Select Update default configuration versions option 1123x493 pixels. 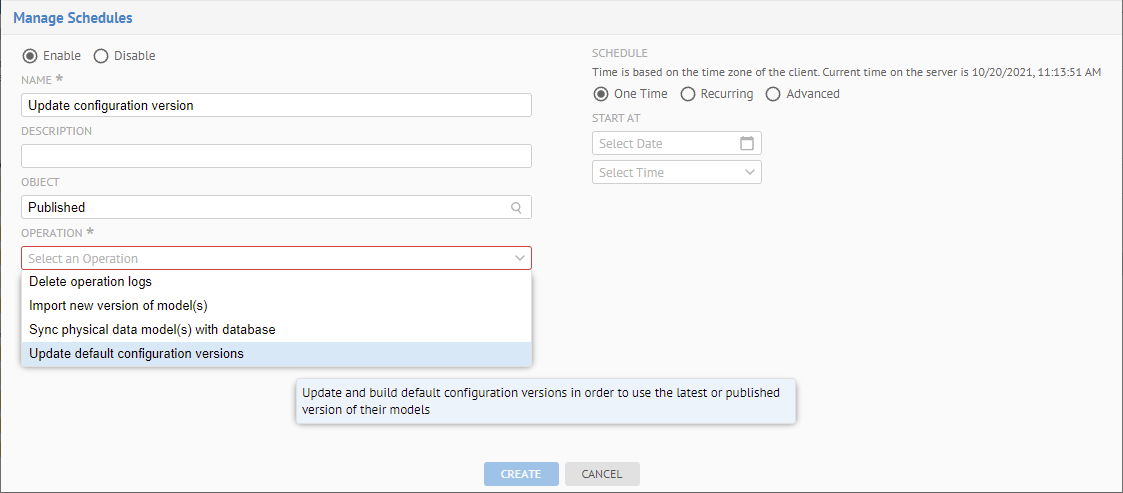136,354
